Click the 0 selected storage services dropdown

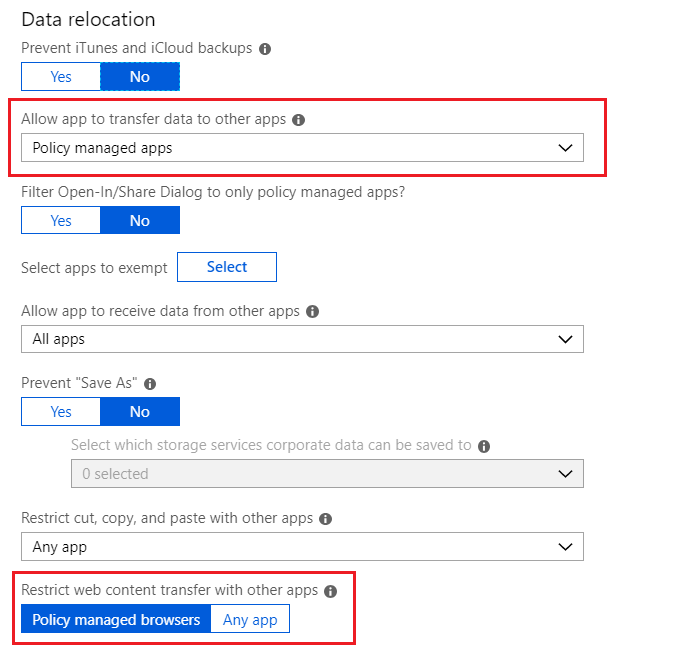327,474
